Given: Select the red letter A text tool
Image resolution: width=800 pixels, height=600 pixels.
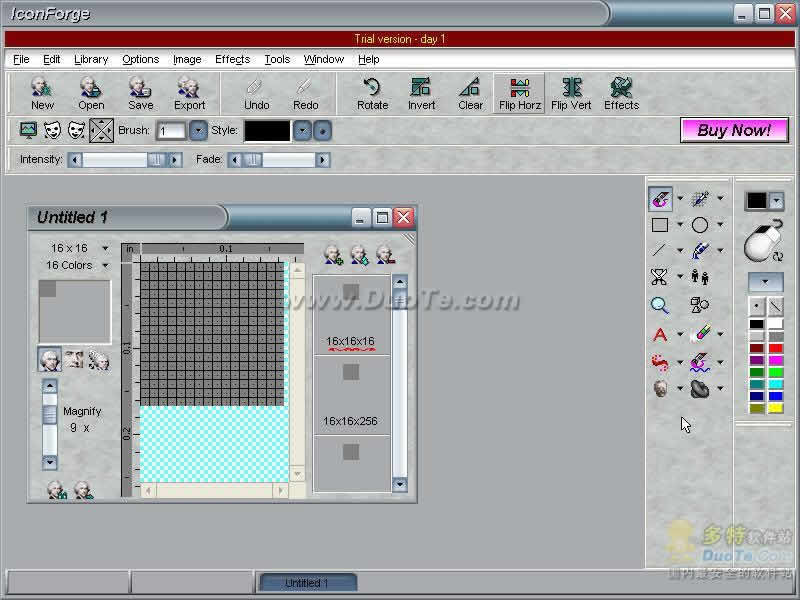Looking at the screenshot, I should (x=660, y=334).
